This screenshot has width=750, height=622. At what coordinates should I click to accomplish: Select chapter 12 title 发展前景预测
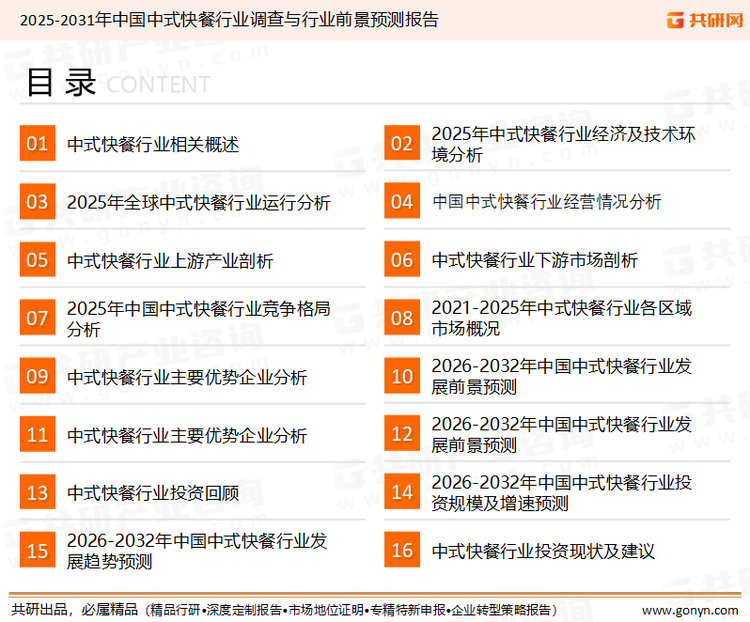click(562, 434)
